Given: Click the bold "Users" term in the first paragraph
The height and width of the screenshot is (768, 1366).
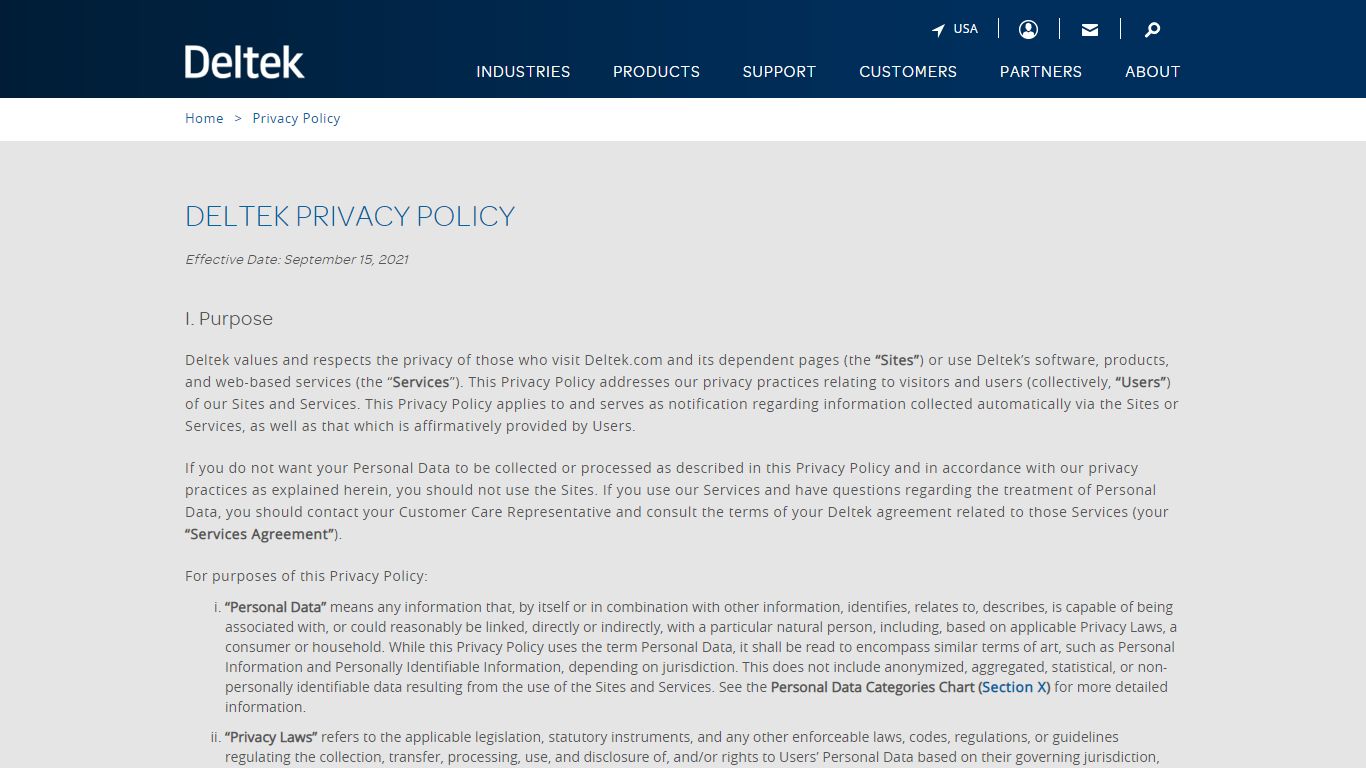Looking at the screenshot, I should tap(1141, 382).
